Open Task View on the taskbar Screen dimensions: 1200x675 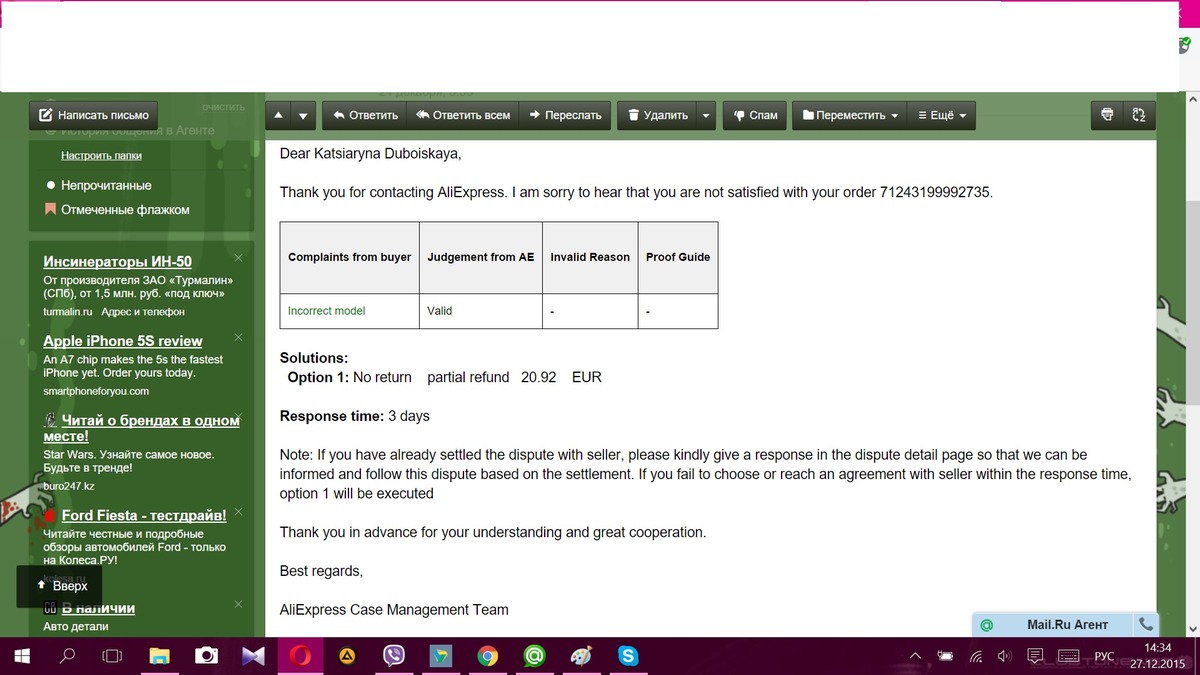pos(113,656)
